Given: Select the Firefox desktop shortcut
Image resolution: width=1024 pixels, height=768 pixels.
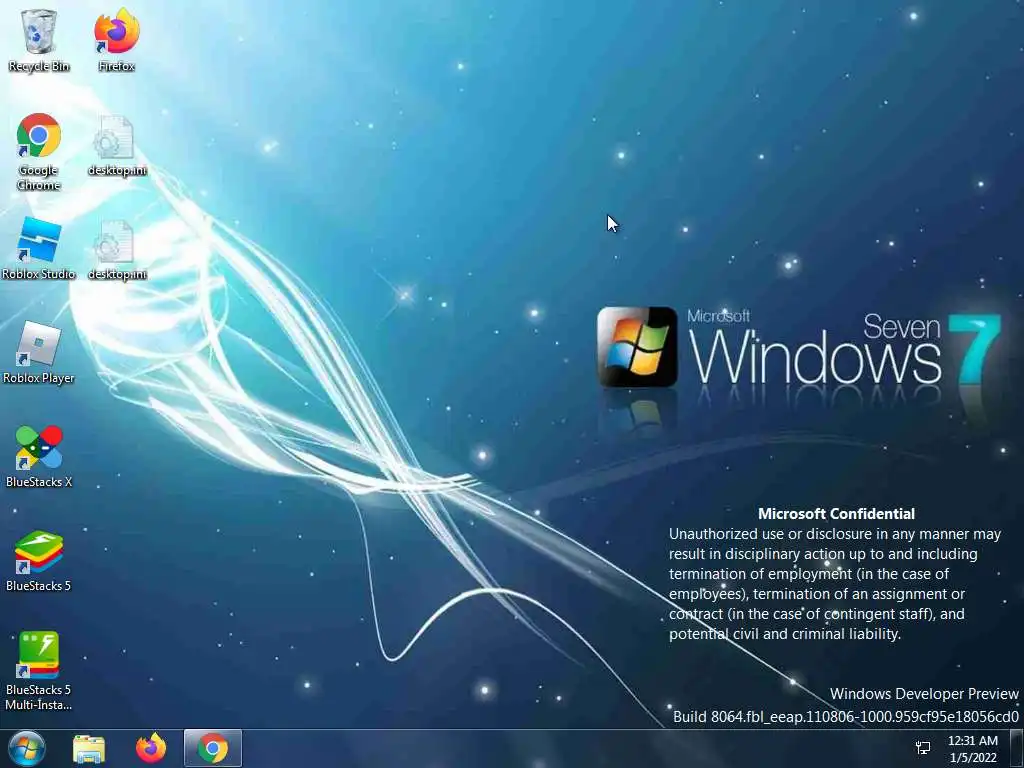Looking at the screenshot, I should tap(116, 39).
